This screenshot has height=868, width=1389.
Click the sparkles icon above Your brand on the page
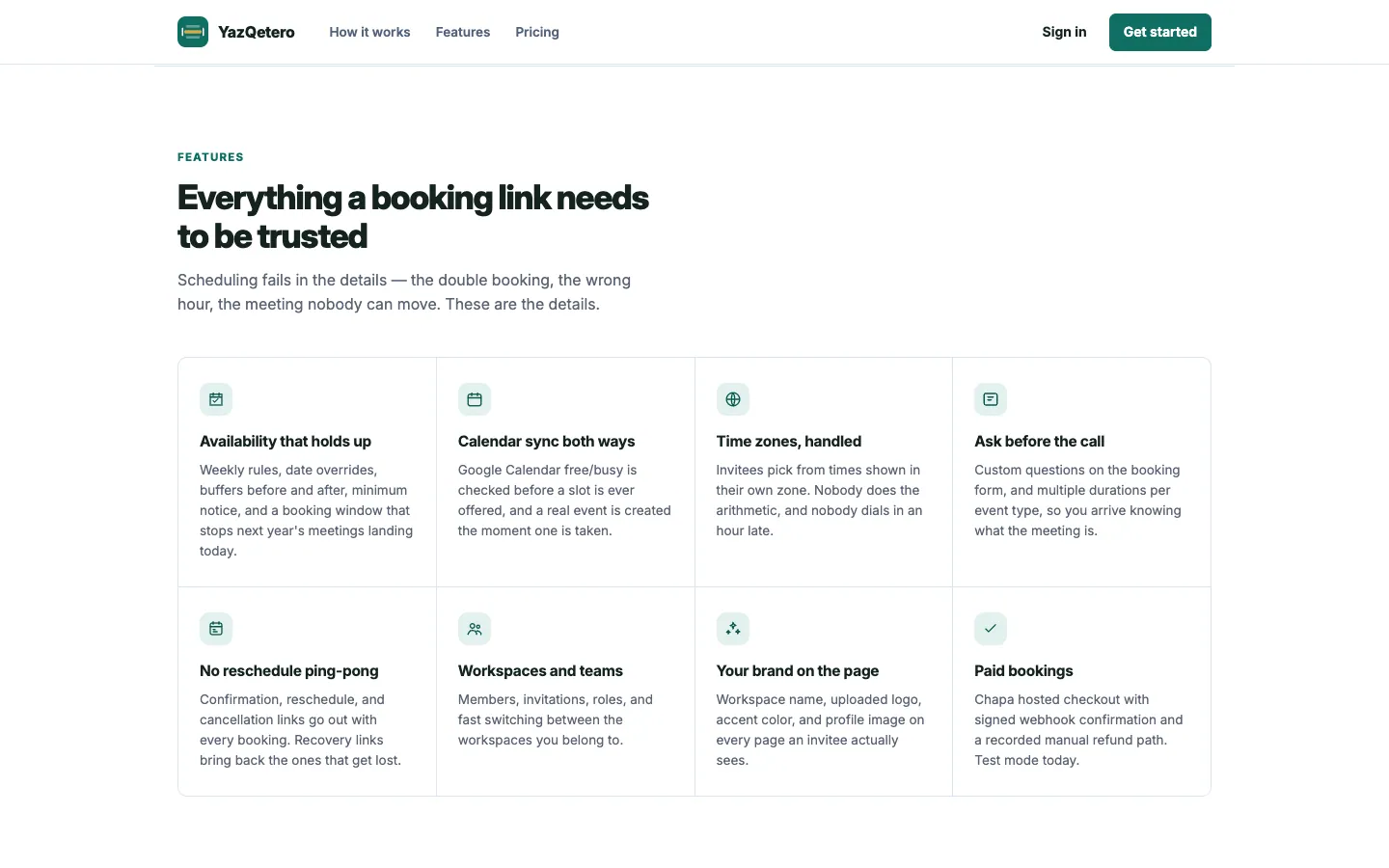[x=733, y=629]
